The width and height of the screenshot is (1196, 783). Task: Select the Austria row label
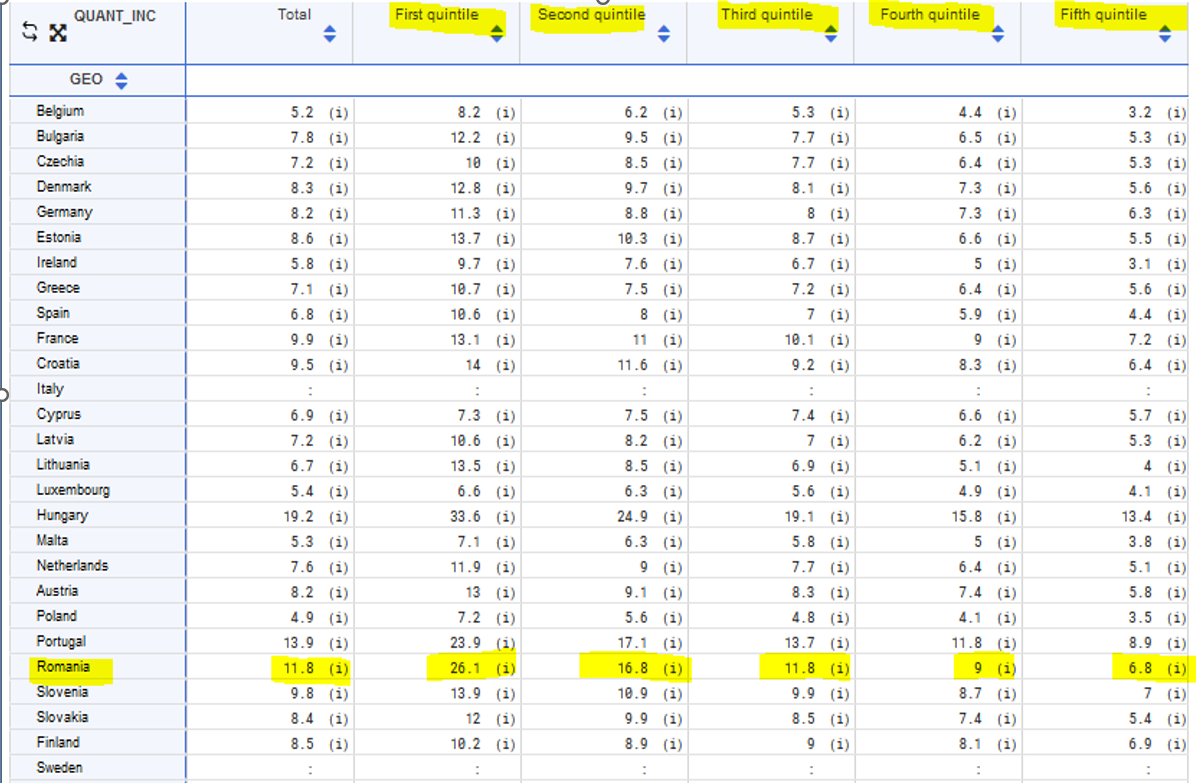(x=57, y=590)
